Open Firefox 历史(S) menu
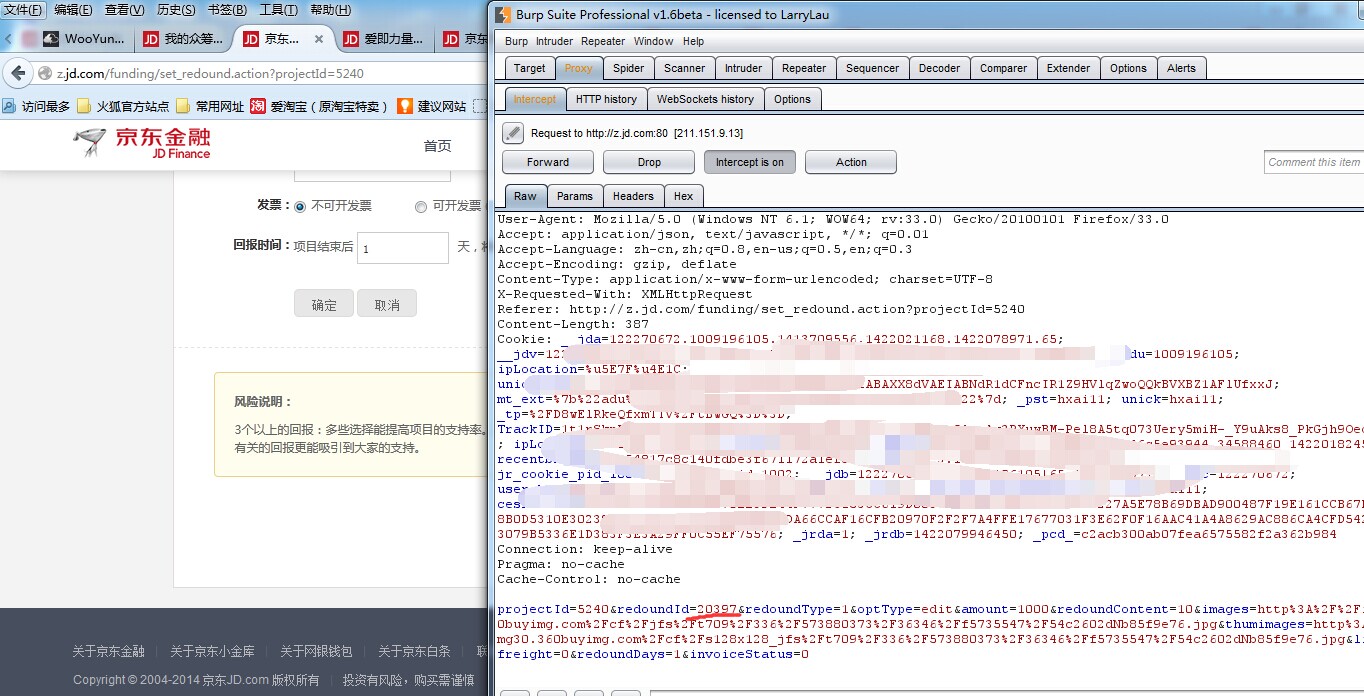Image resolution: width=1364 pixels, height=696 pixels. [176, 10]
